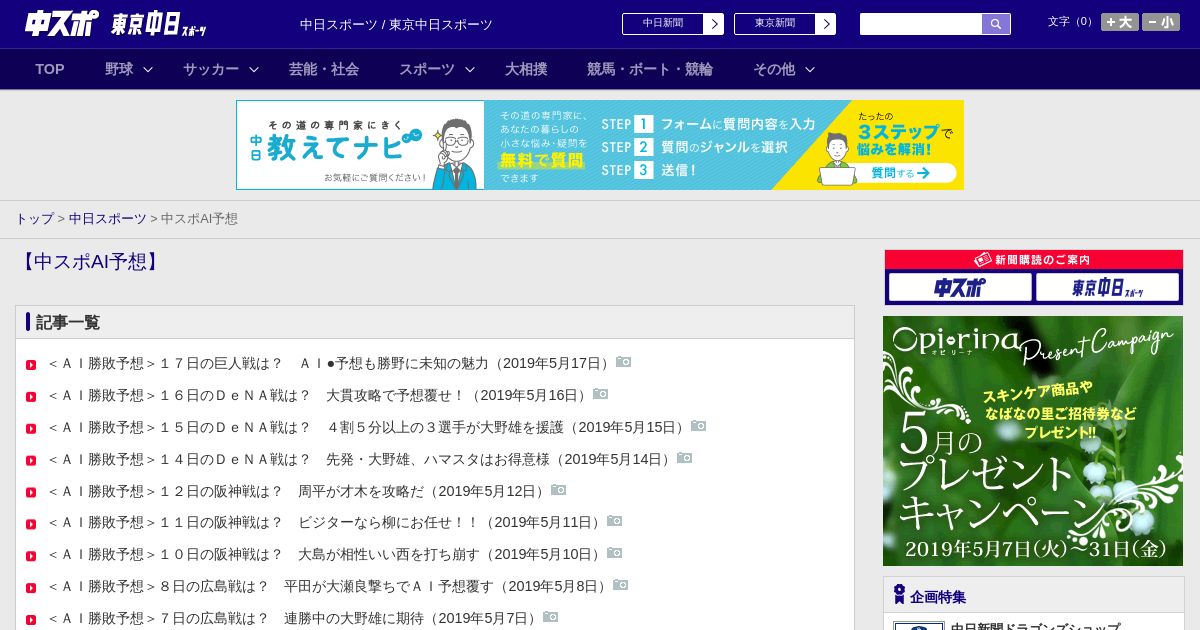Open the その他 menu
Image resolution: width=1200 pixels, height=630 pixels.
point(774,69)
